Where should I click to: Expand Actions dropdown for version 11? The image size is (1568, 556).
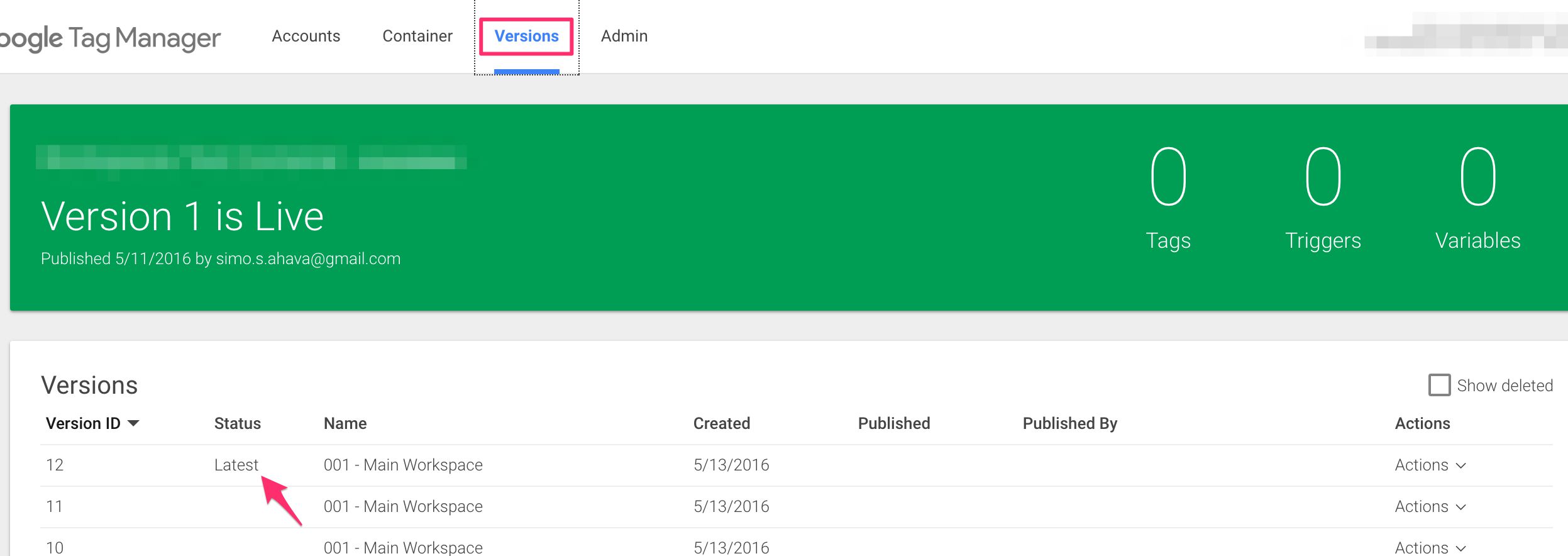[x=1430, y=507]
